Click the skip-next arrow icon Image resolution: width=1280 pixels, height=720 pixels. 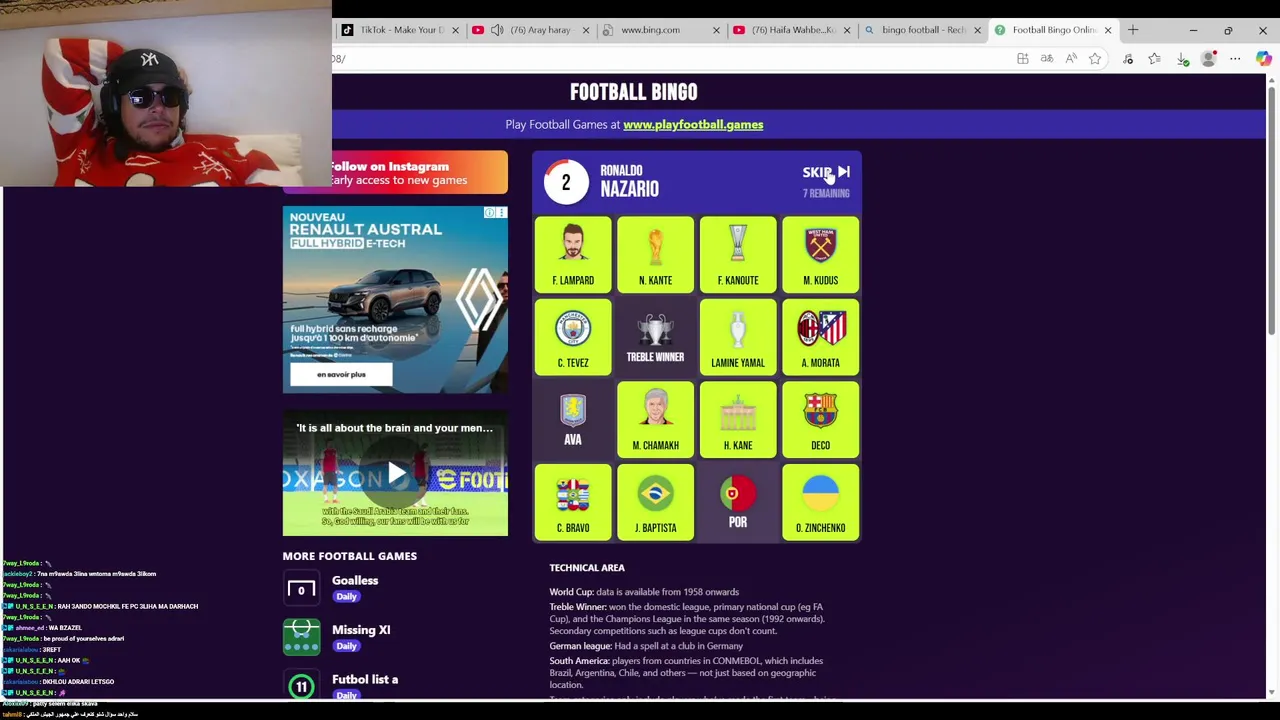tap(843, 172)
